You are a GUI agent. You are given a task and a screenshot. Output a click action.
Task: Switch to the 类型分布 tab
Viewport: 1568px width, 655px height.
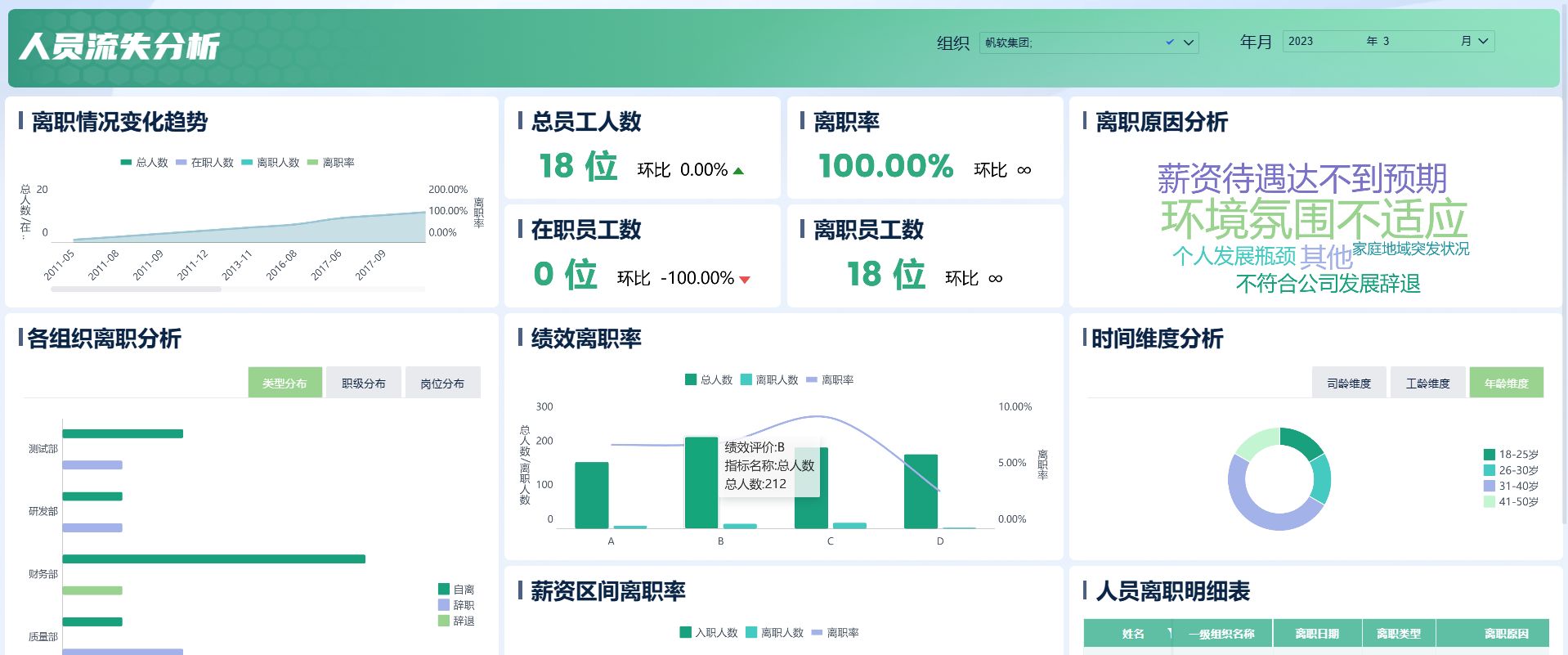point(284,383)
